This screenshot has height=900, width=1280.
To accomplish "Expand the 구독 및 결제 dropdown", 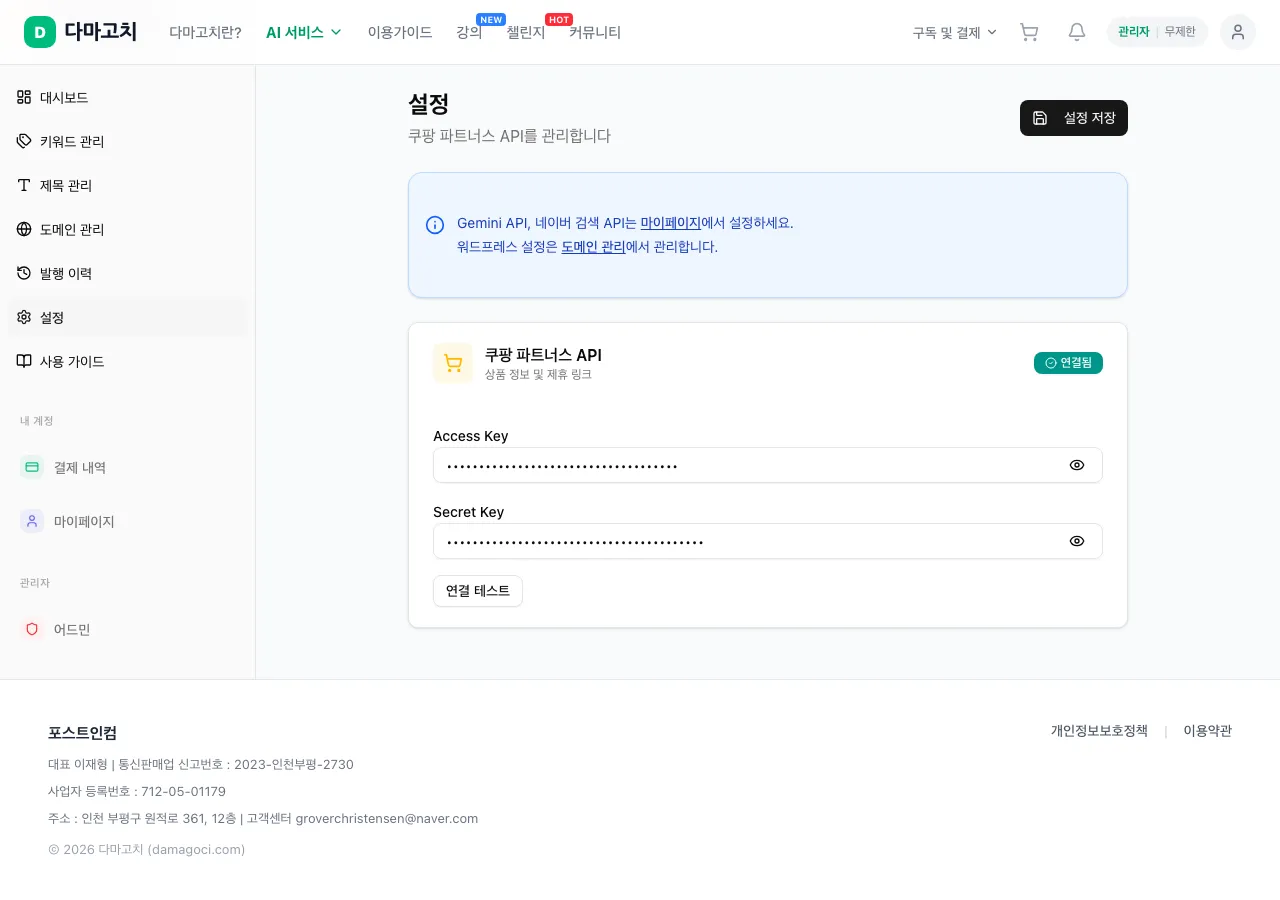I will coord(955,32).
